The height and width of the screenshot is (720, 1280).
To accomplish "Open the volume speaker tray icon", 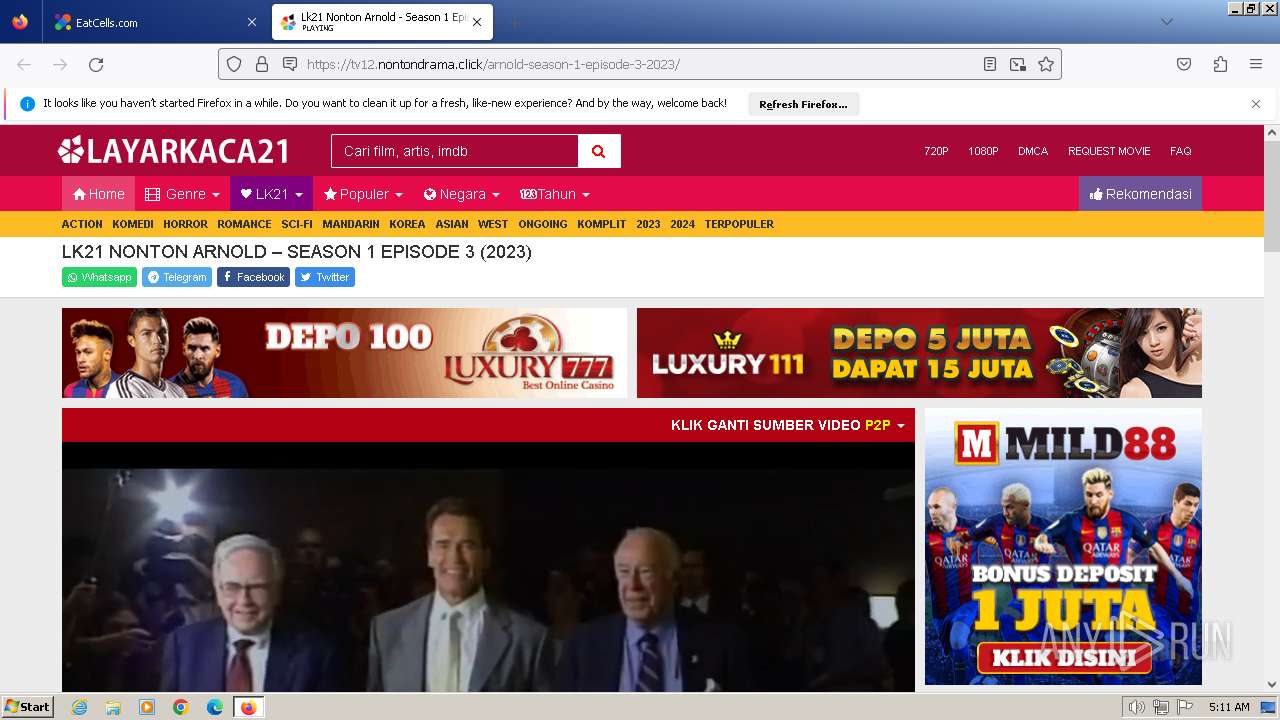I will (1137, 707).
